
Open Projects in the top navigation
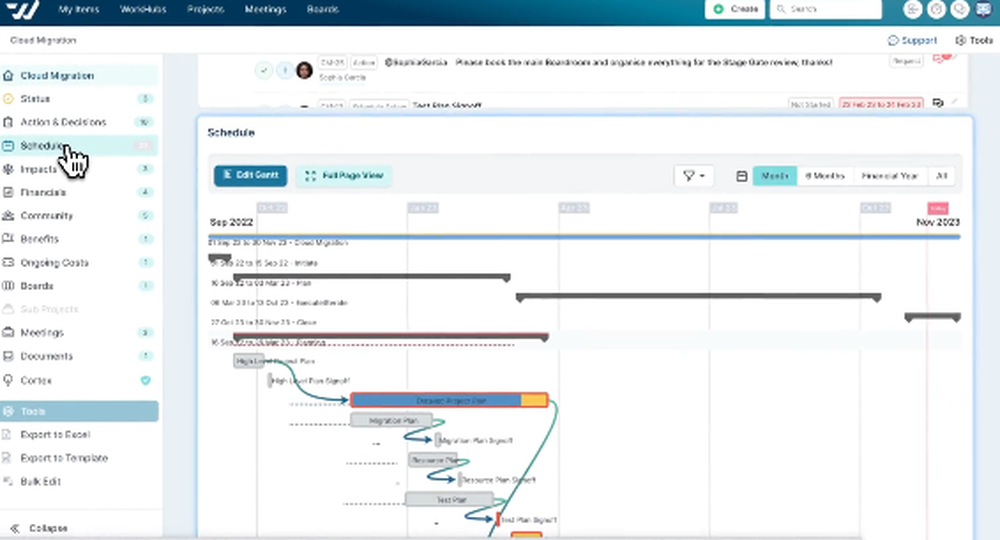pos(205,10)
